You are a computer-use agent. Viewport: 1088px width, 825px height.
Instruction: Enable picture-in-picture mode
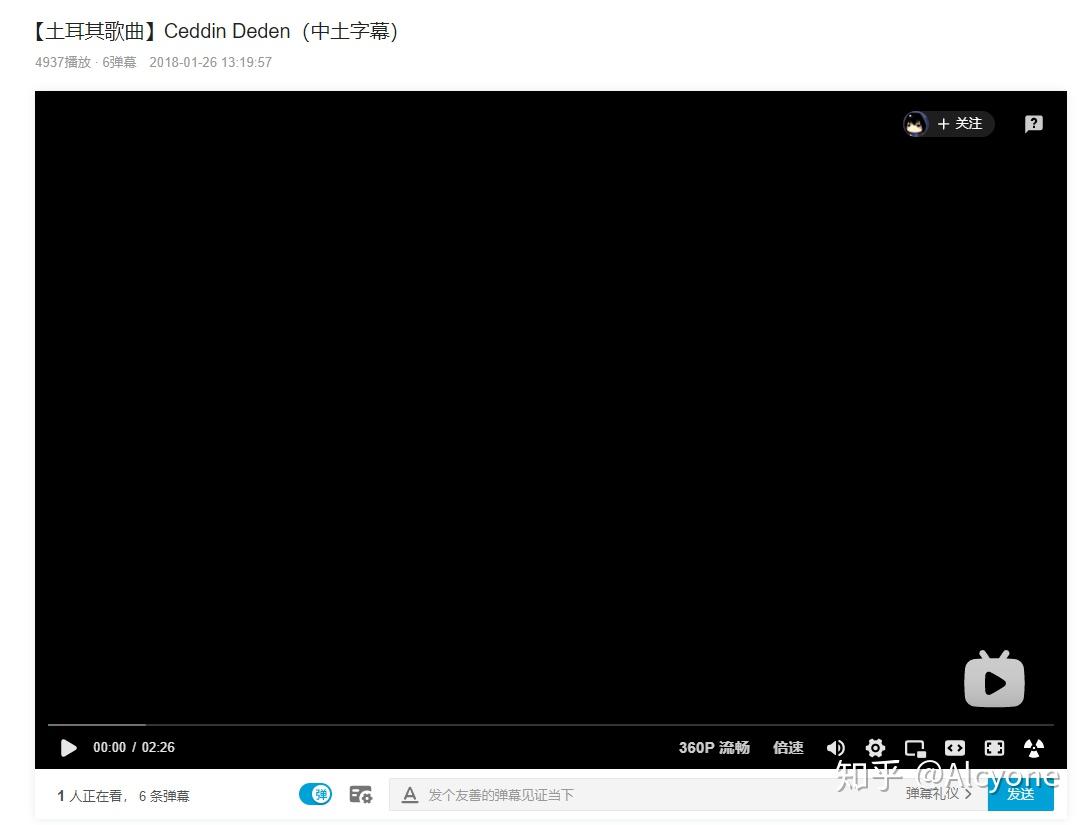point(915,747)
